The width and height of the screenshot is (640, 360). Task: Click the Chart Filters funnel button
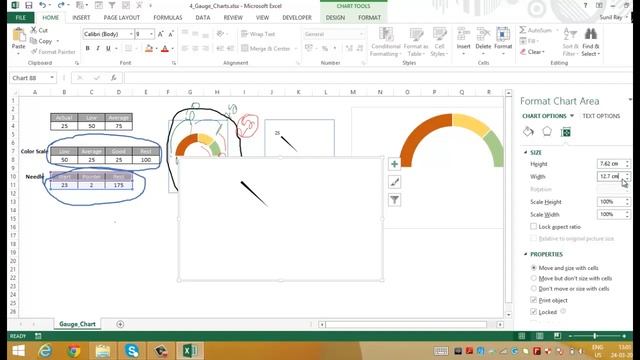pos(394,200)
